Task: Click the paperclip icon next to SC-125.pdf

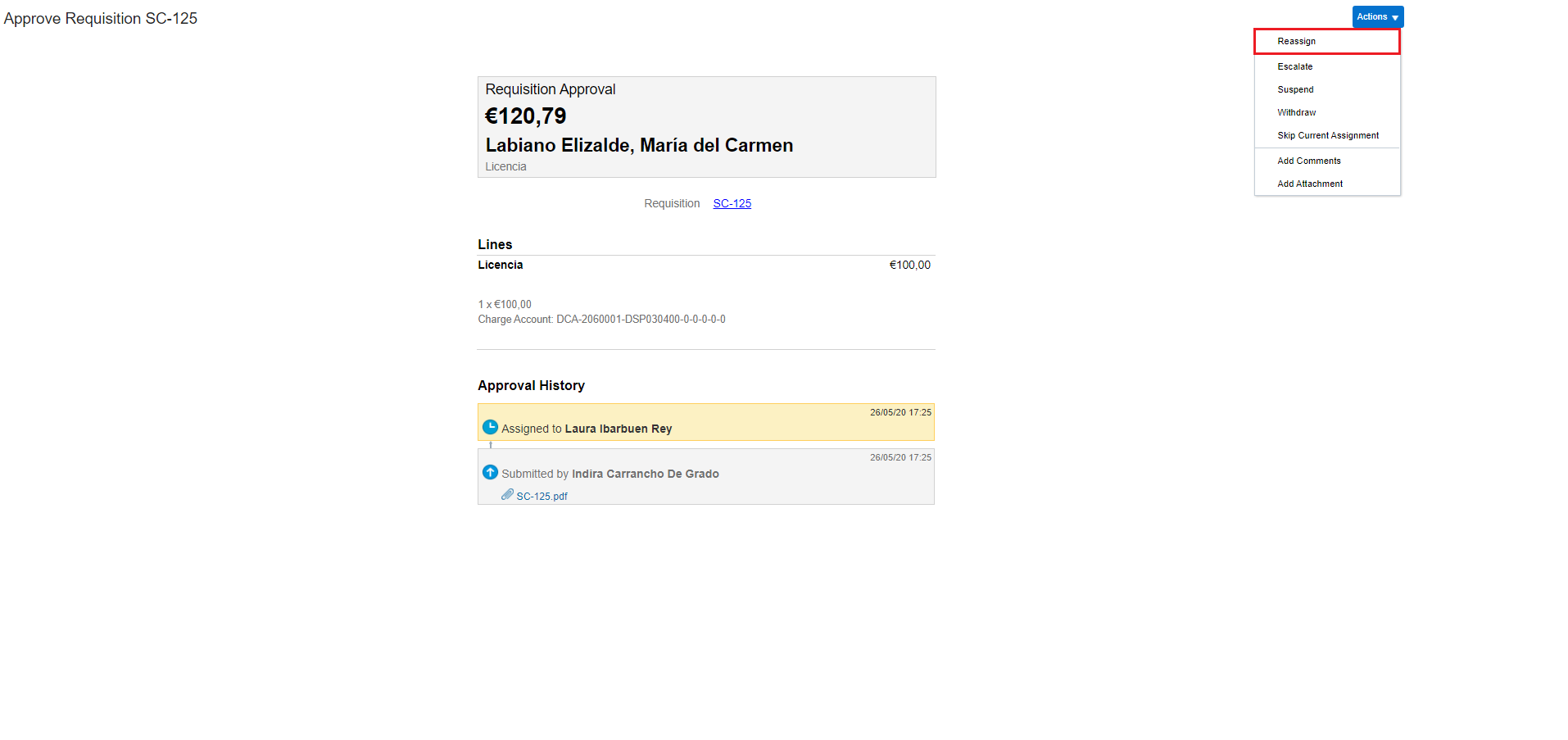Action: (x=507, y=495)
